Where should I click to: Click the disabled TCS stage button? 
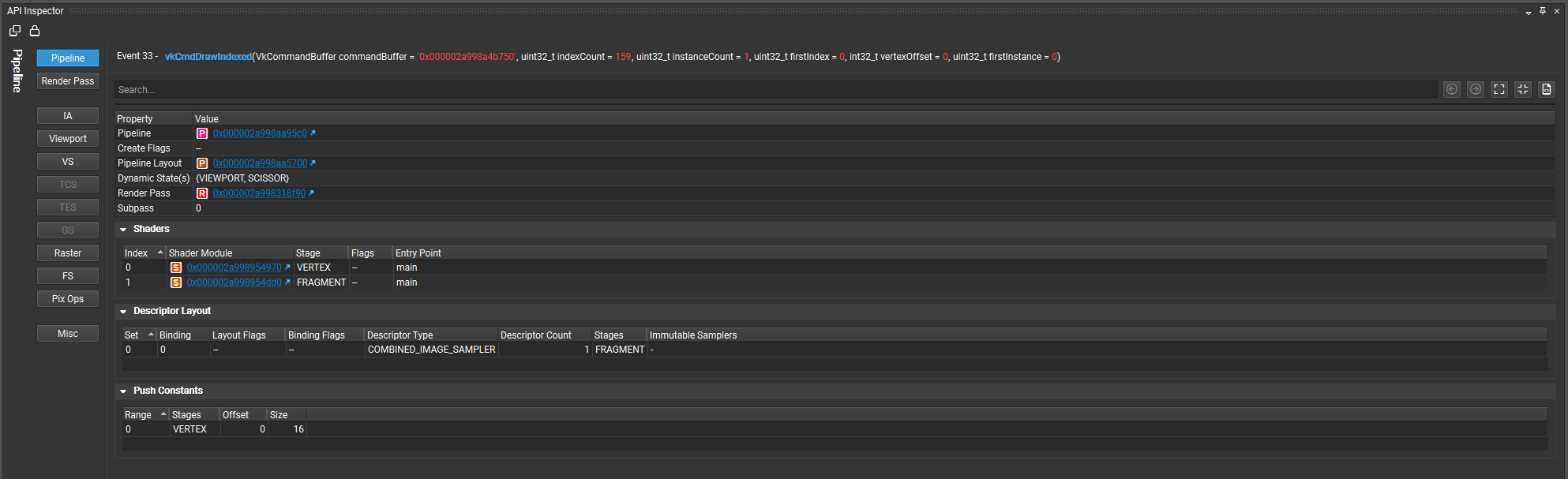tap(68, 185)
